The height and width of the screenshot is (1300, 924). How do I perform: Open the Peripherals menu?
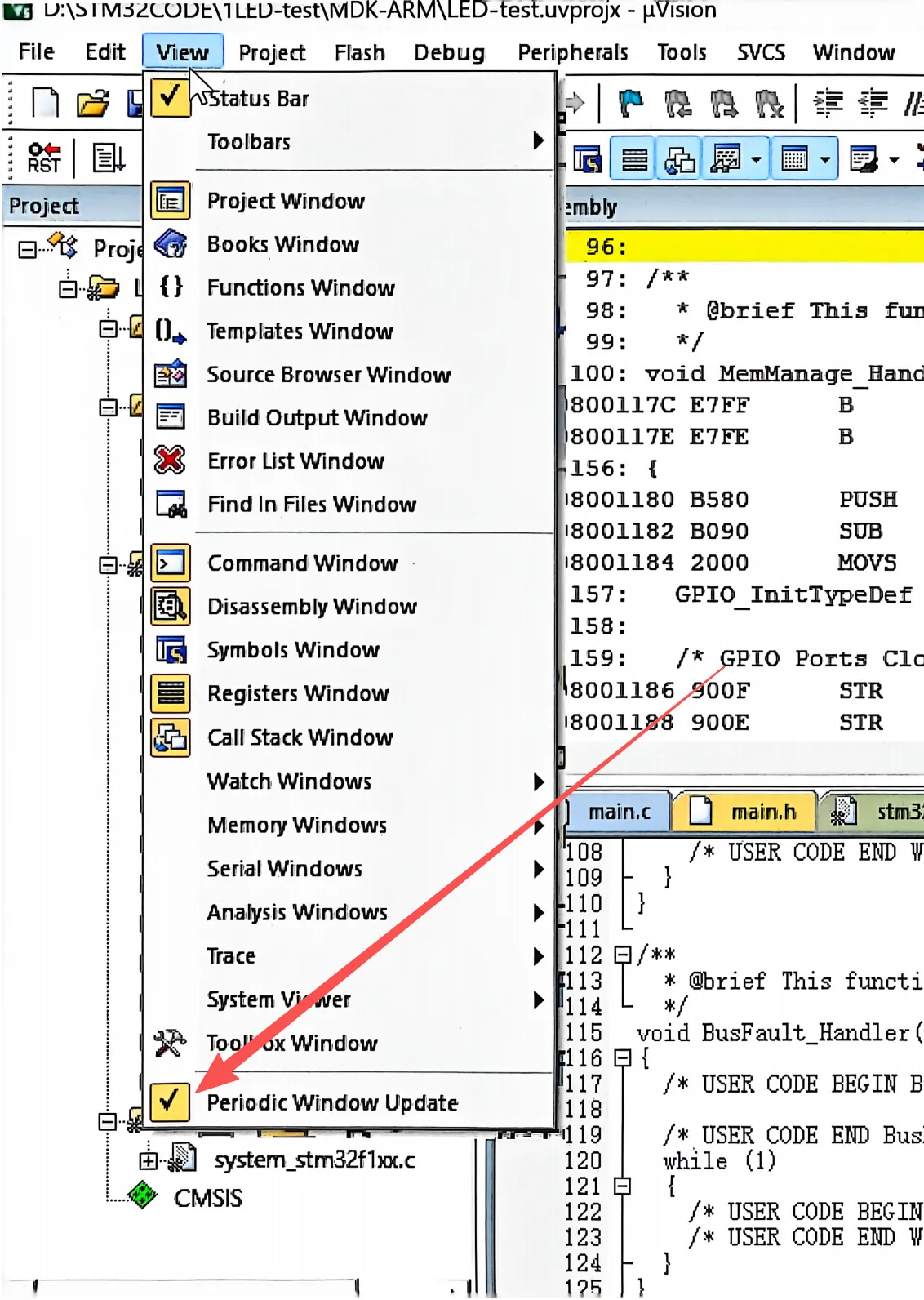572,52
